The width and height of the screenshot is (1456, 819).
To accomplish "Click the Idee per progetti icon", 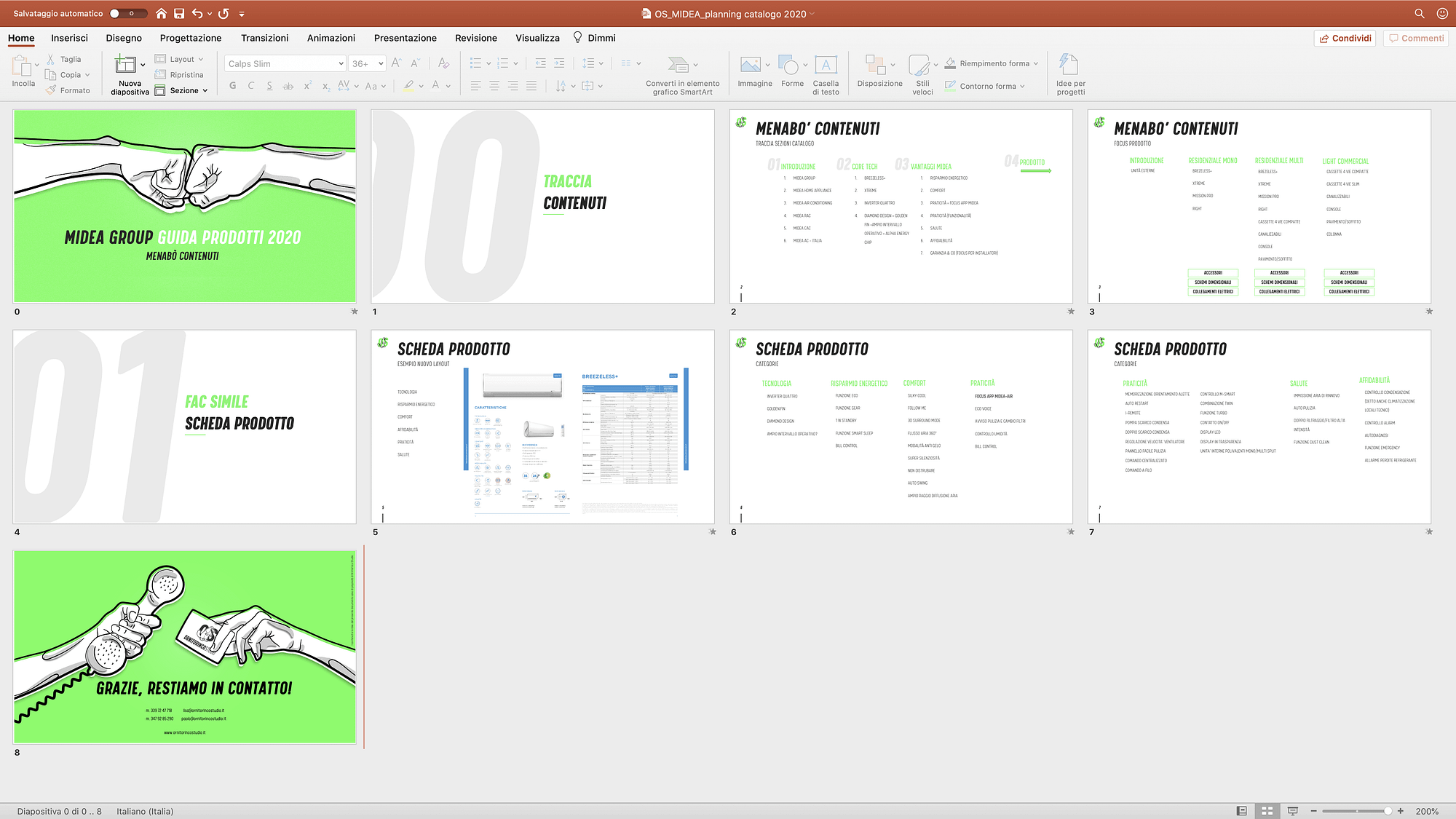I will [1068, 64].
